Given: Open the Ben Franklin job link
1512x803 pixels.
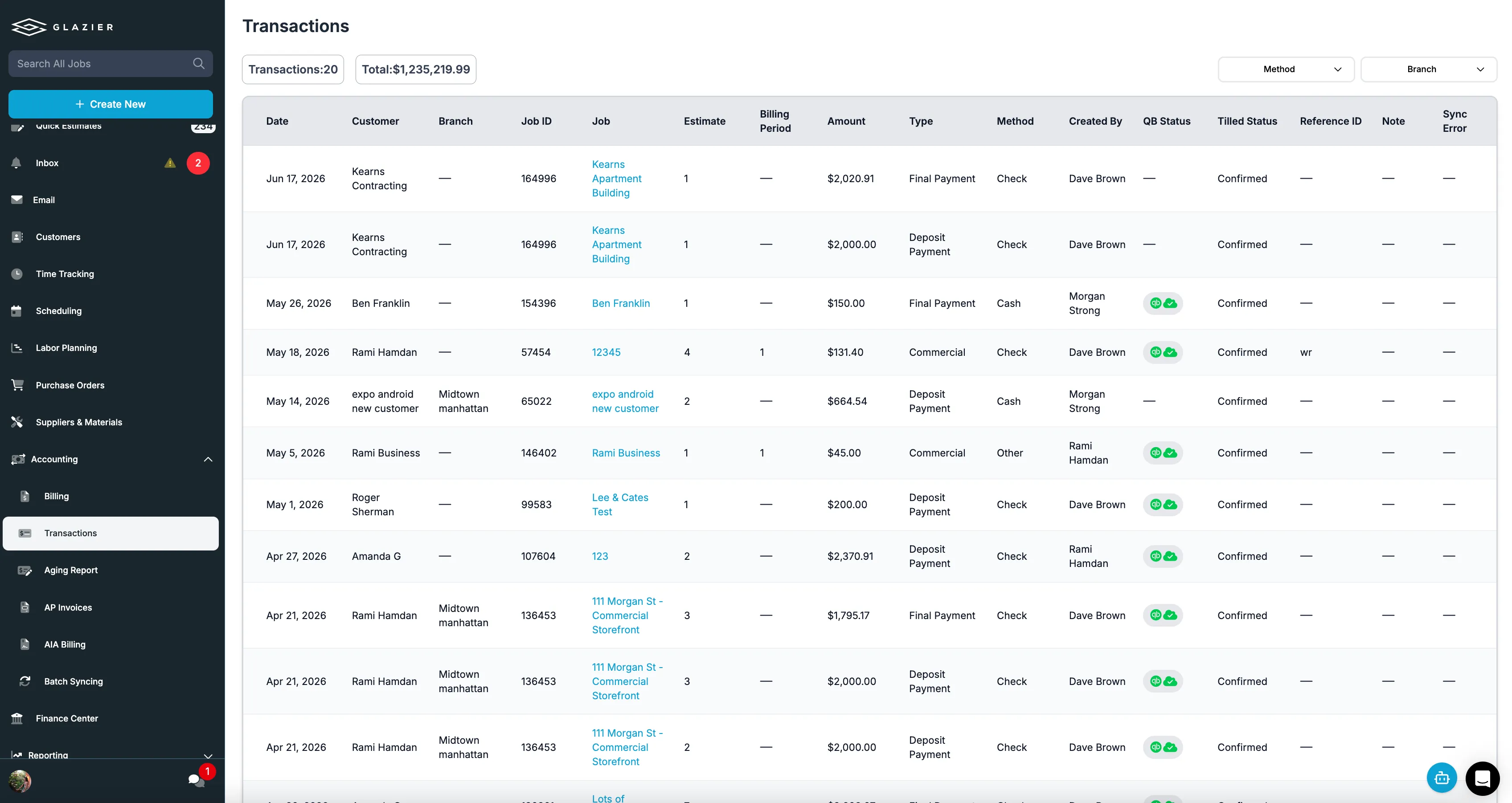Looking at the screenshot, I should (620, 303).
